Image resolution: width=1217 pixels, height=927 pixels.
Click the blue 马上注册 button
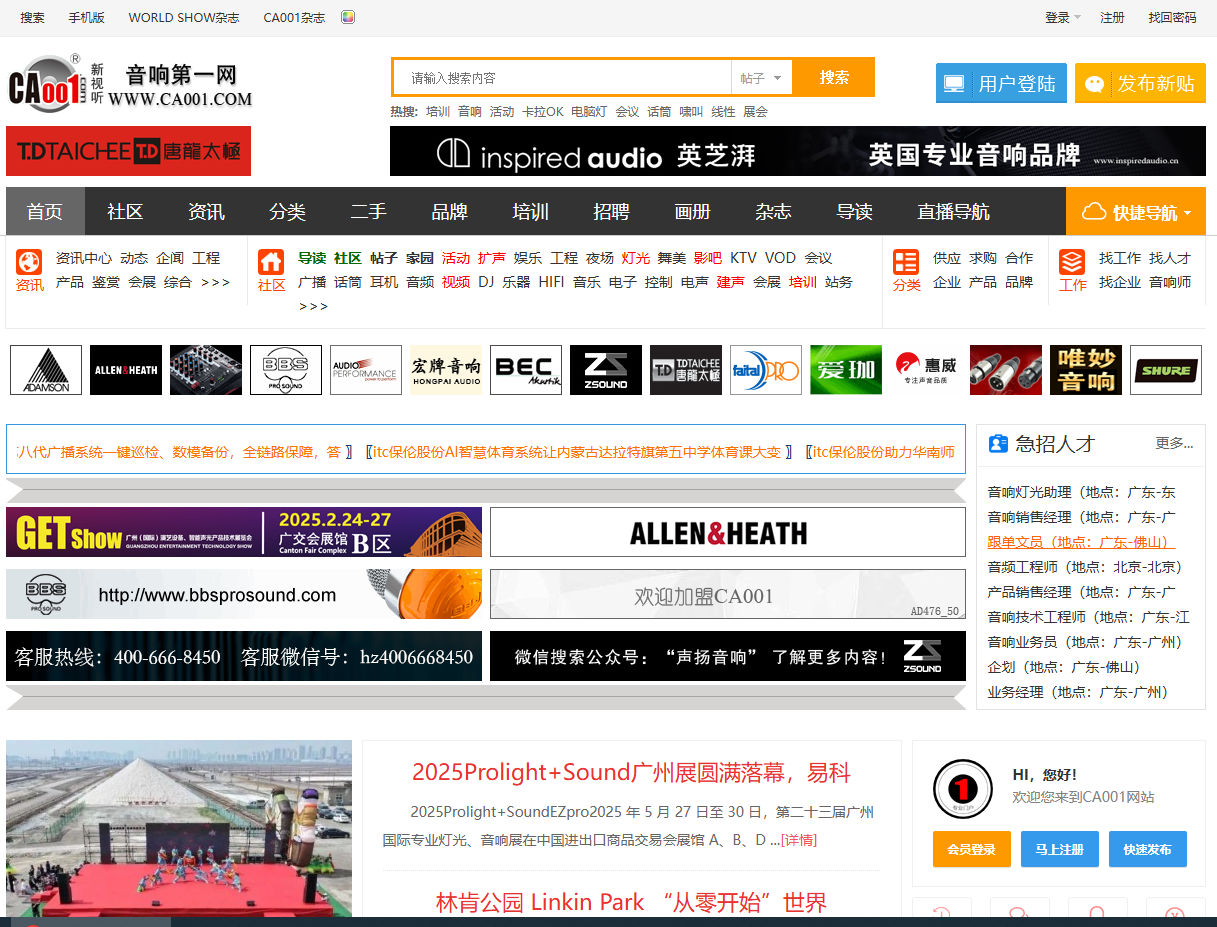click(1059, 849)
